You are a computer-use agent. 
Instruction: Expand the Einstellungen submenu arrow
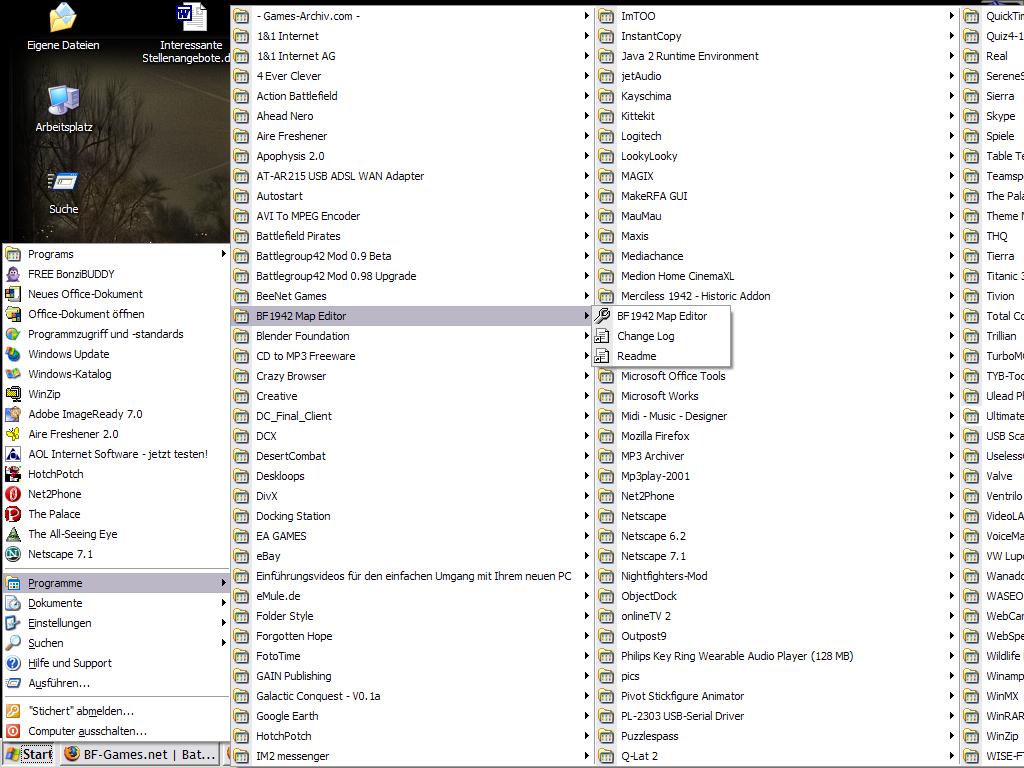coord(223,623)
